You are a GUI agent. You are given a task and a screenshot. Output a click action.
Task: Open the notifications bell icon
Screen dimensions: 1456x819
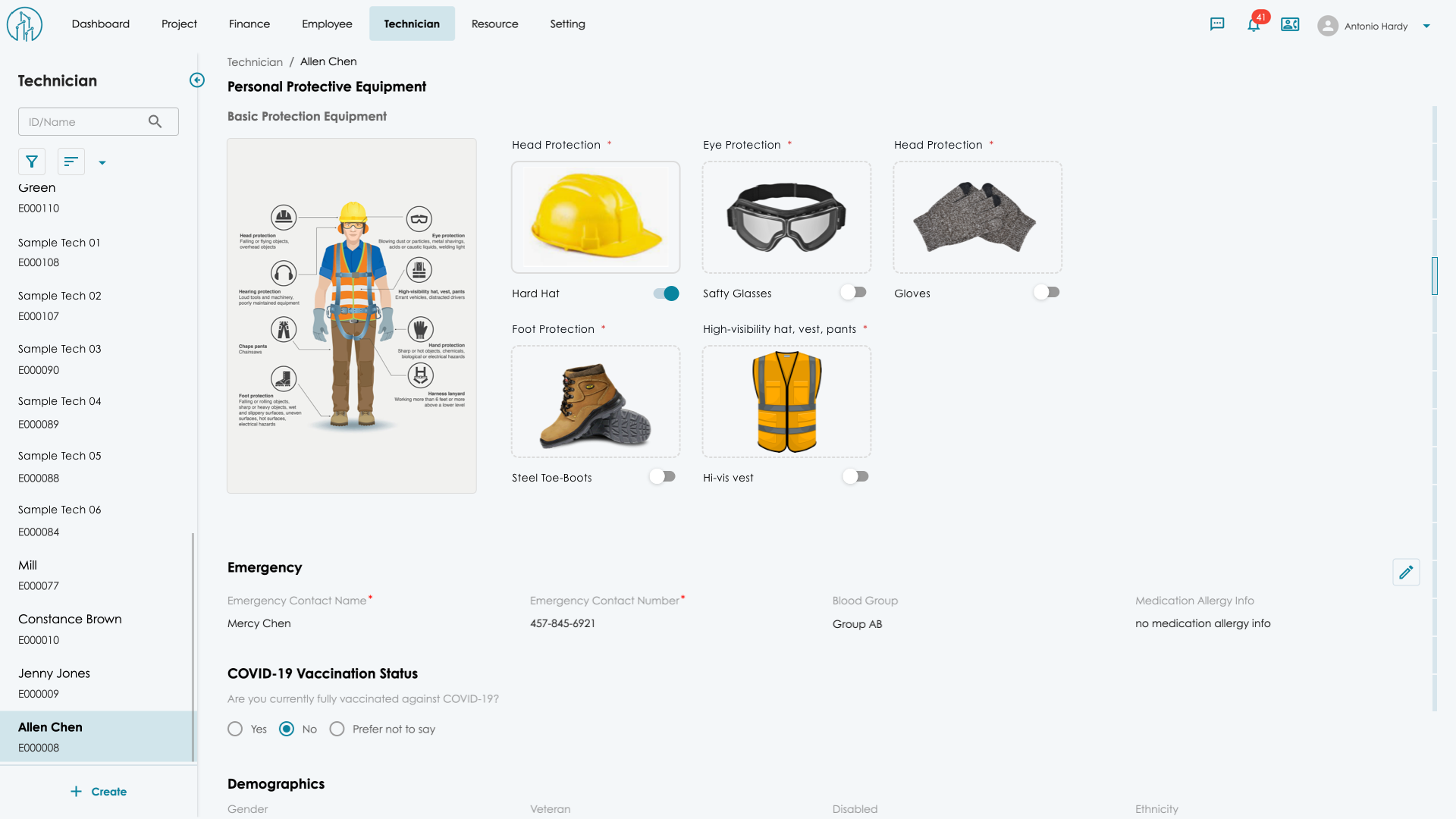pos(1254,25)
